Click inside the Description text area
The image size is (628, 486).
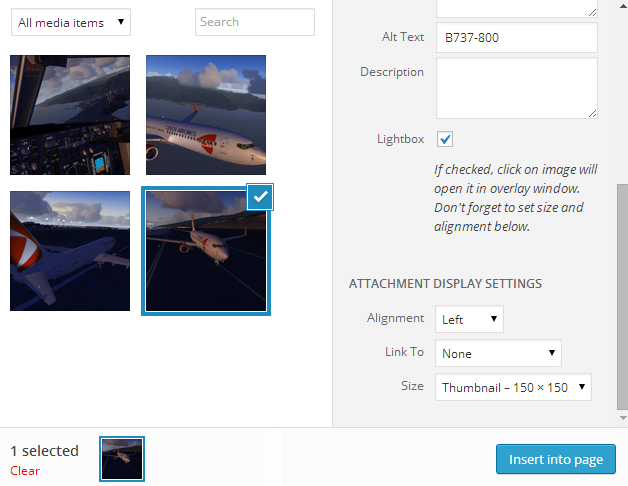tap(517, 88)
